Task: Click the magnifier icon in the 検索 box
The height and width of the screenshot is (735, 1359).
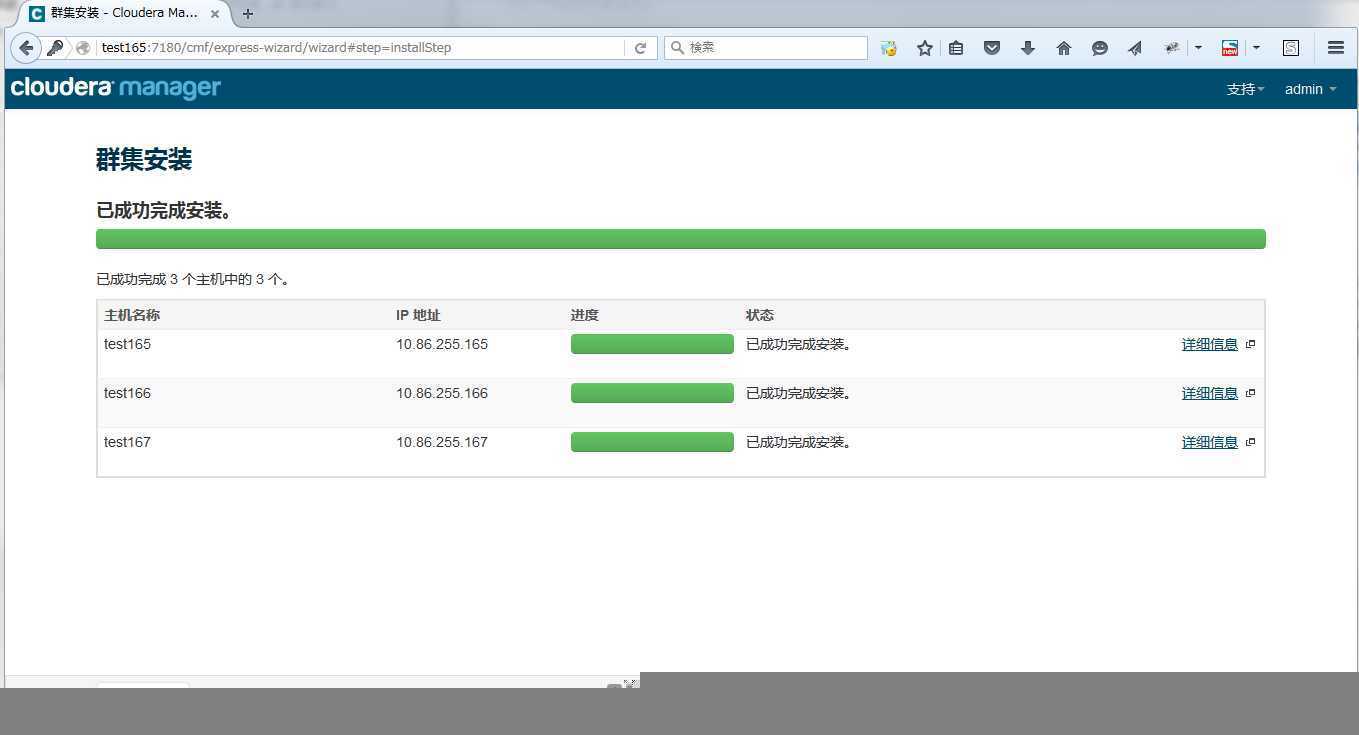Action: 677,47
